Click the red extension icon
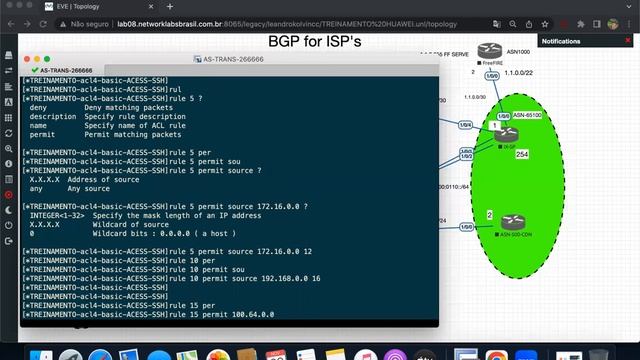The image size is (640, 360). 564,24
